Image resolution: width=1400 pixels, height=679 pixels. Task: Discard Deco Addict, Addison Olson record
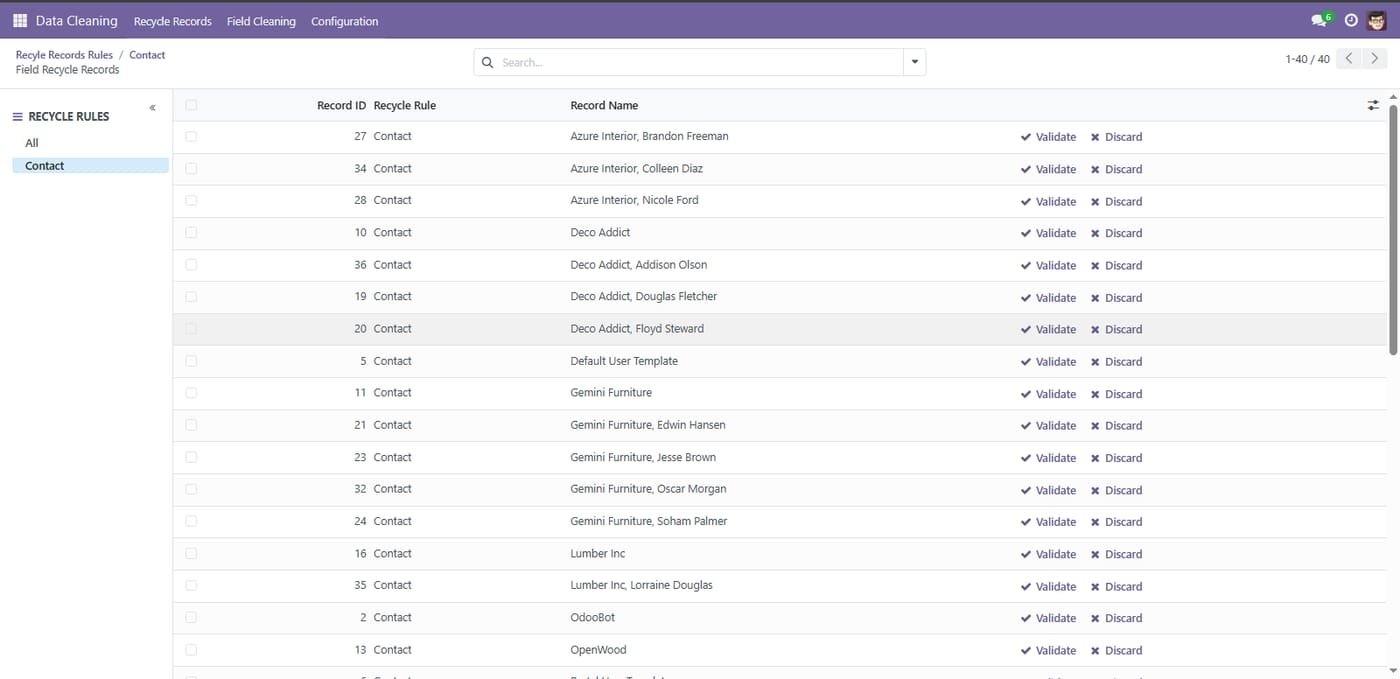coord(1116,265)
